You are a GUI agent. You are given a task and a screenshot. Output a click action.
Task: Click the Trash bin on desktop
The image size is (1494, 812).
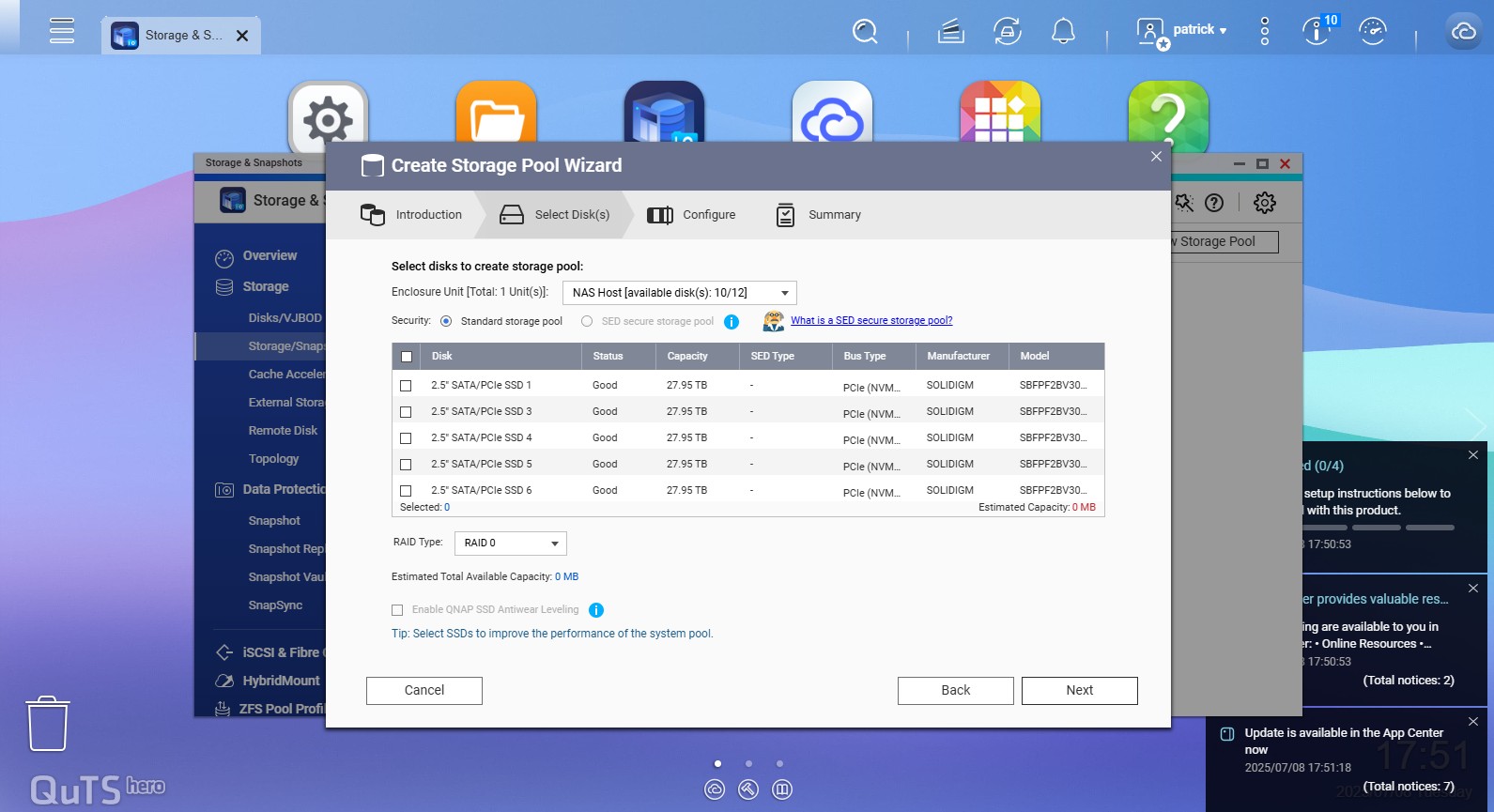47,723
